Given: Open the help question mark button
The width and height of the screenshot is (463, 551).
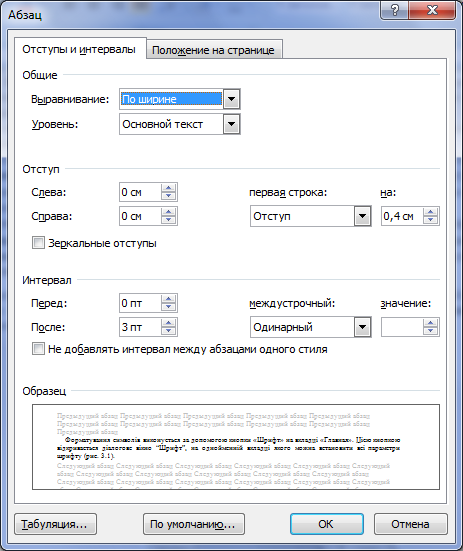Looking at the screenshot, I should tap(394, 10).
